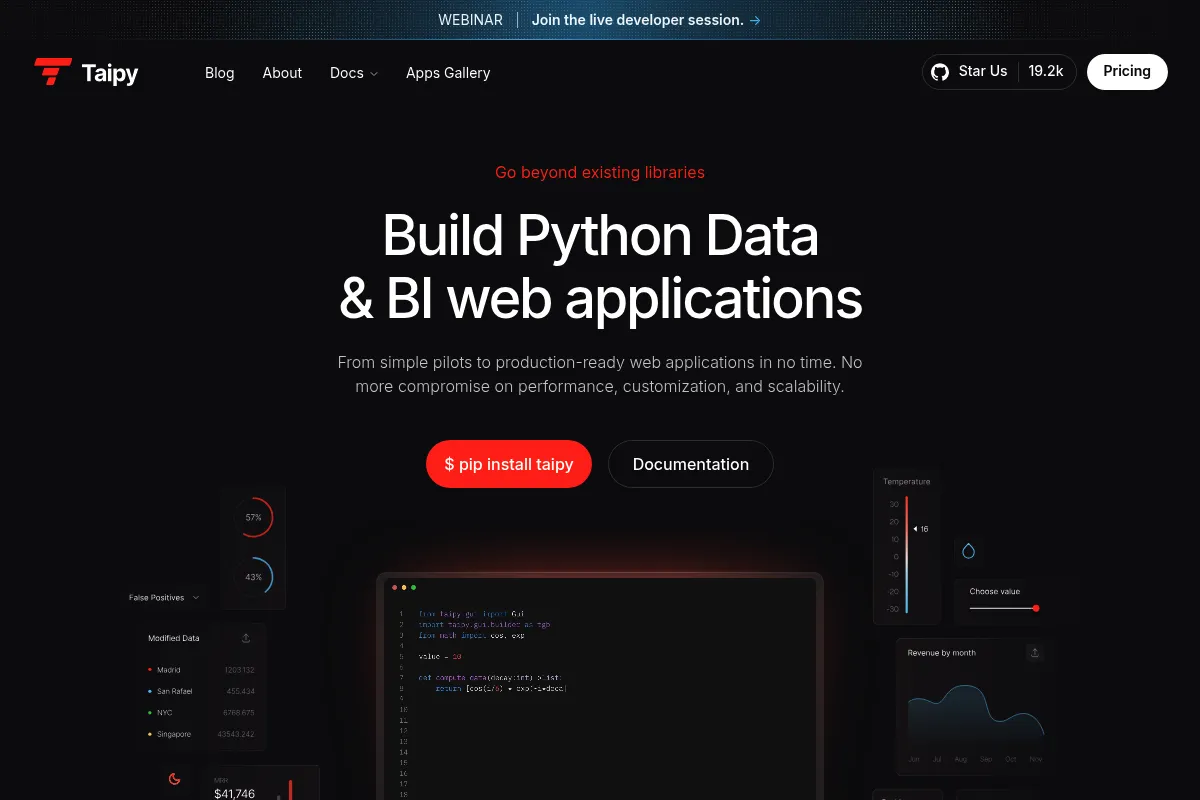Click the Revenue by month export icon
Viewport: 1200px width, 800px height.
click(1035, 653)
